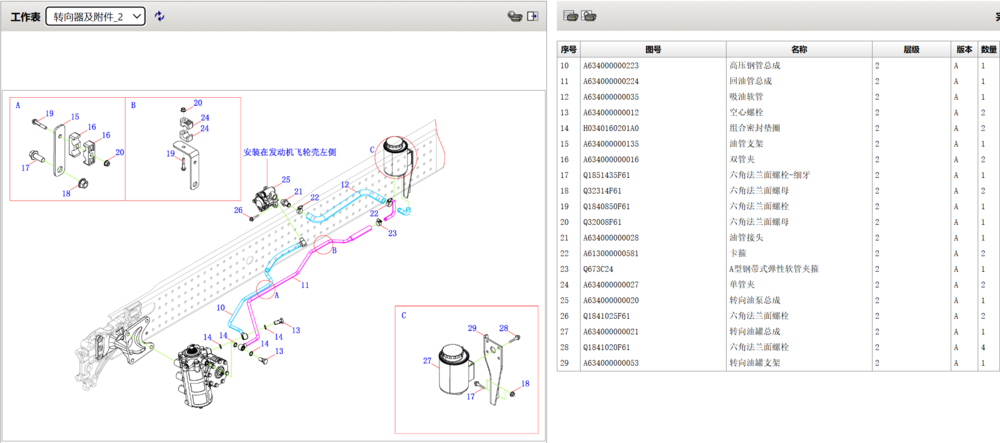This screenshot has width=1000, height=443.
Task: Click the 层级 column header
Action: [x=910, y=49]
